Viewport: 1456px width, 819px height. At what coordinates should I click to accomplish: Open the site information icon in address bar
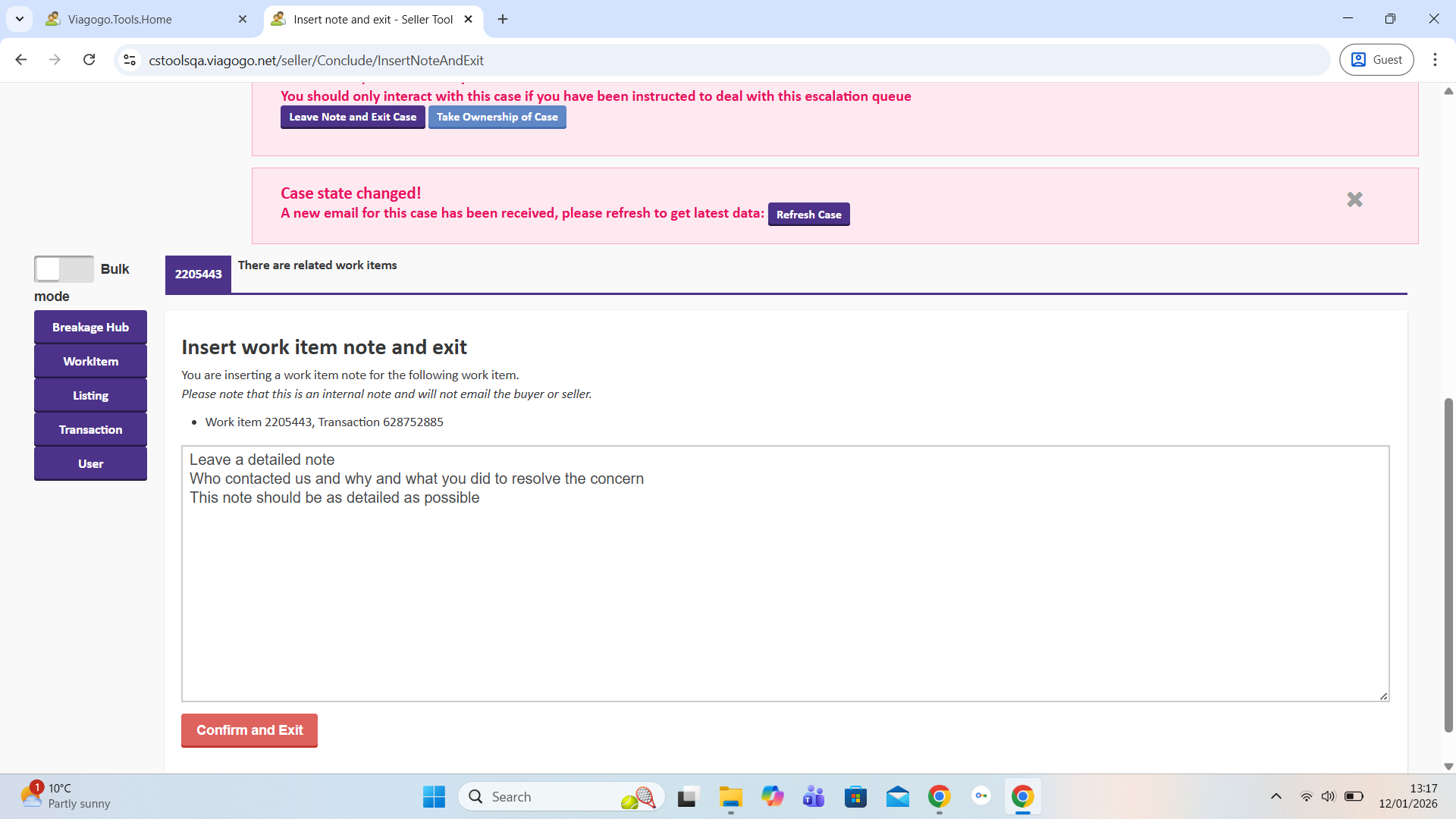(130, 60)
